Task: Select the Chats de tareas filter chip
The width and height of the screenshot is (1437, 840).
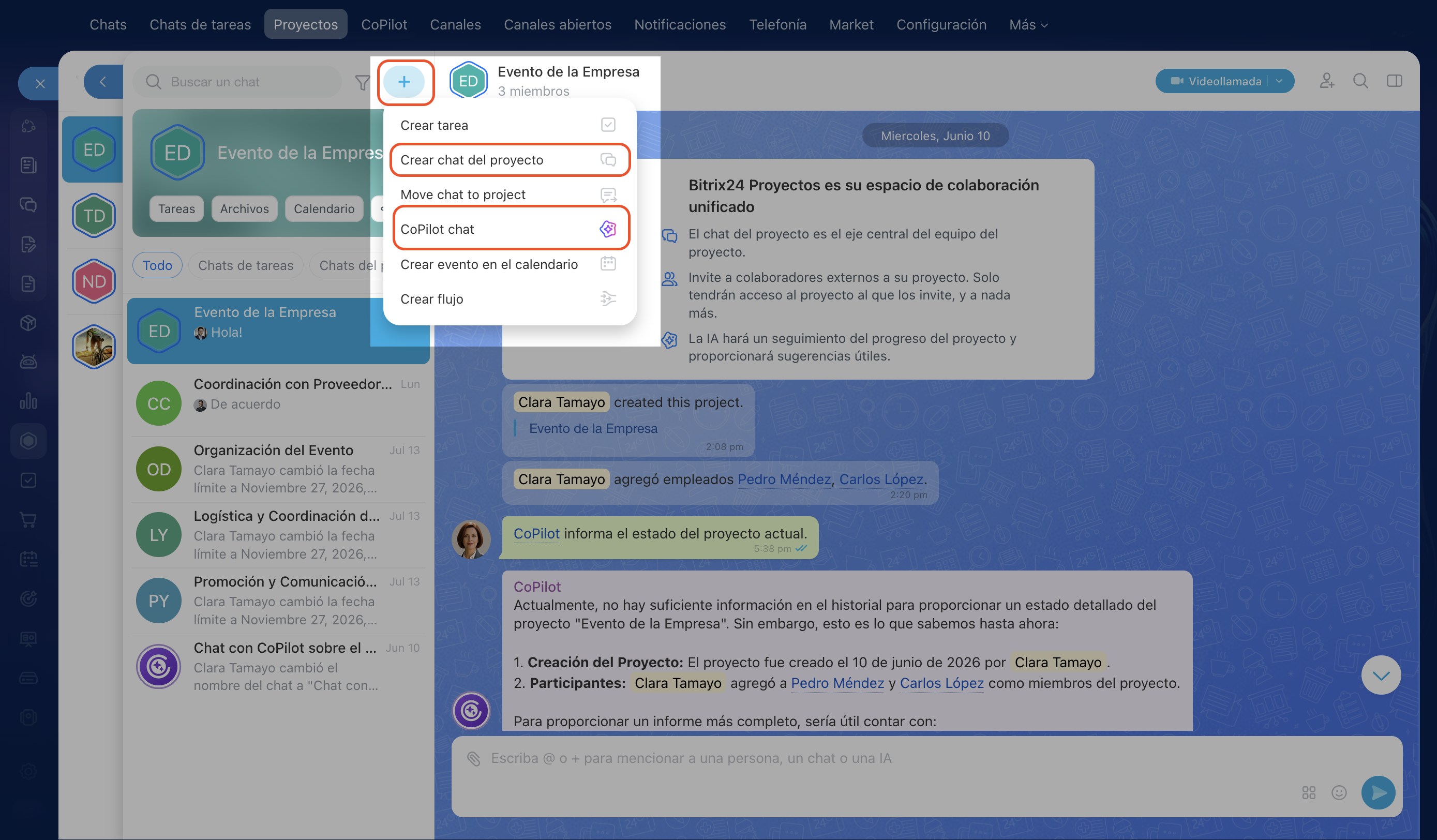Action: point(246,265)
